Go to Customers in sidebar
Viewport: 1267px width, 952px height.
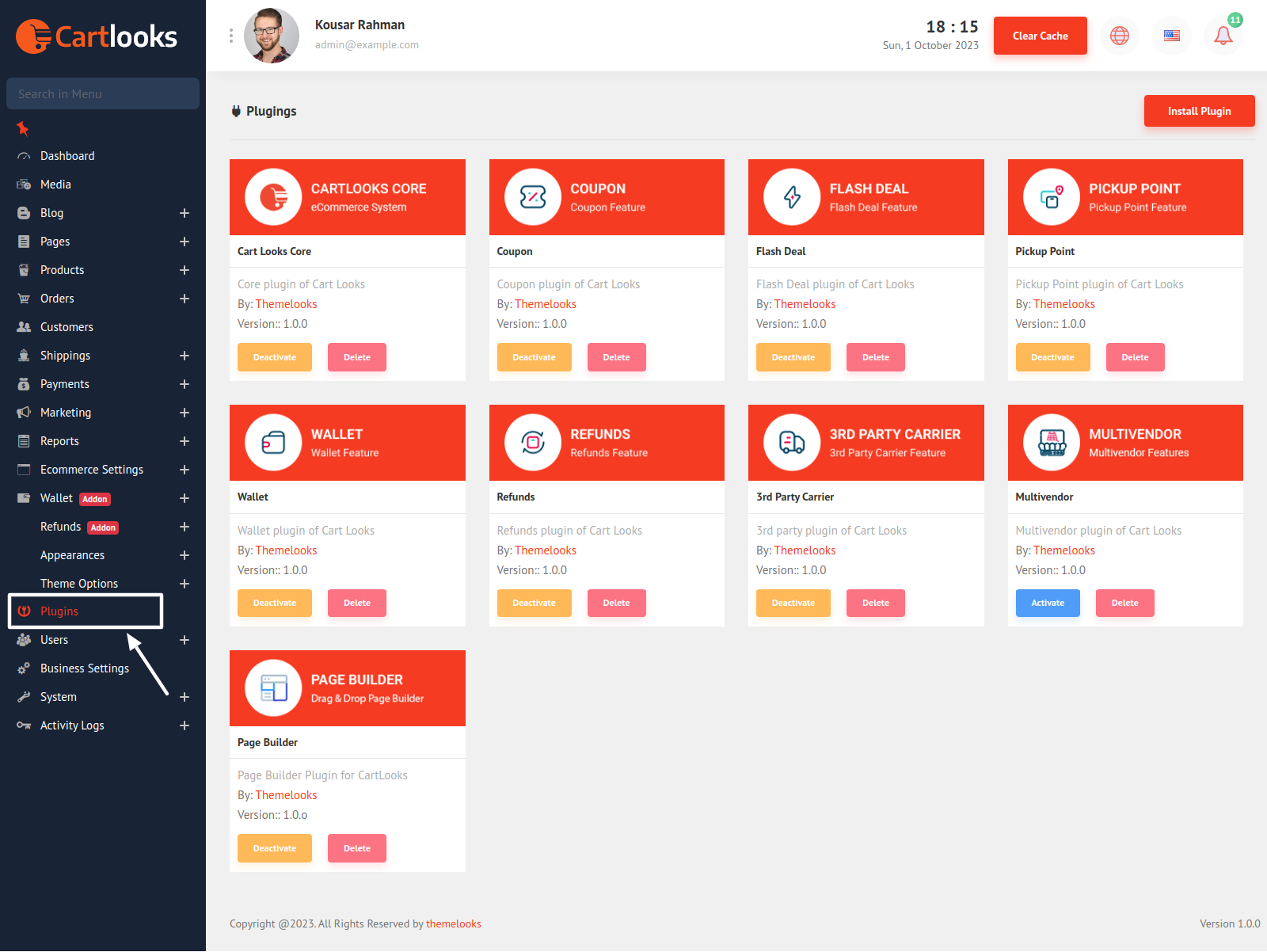[67, 327]
